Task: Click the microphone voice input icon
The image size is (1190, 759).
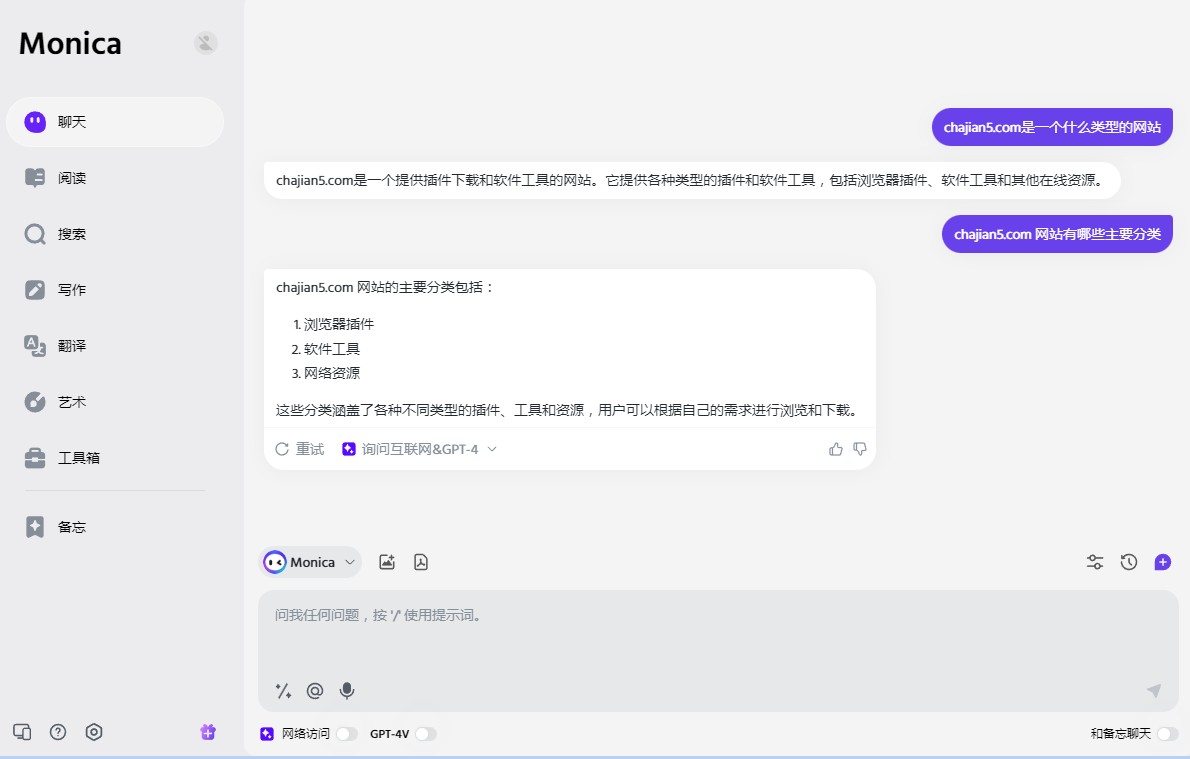Action: click(x=347, y=691)
